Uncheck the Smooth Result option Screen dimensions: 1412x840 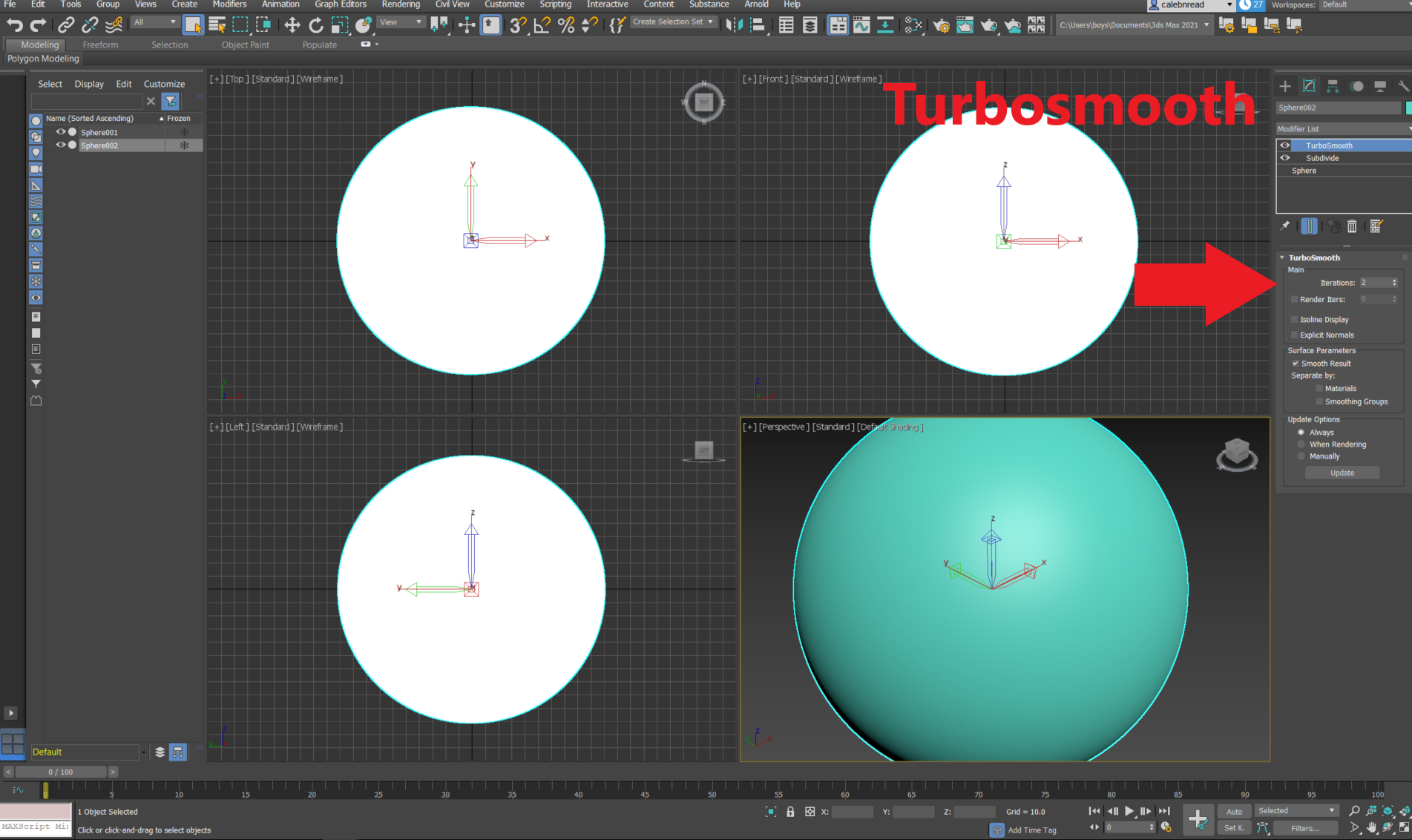[1296, 363]
